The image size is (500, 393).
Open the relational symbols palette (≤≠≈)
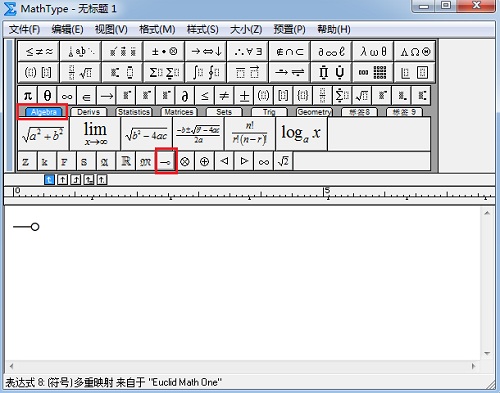pyautogui.click(x=39, y=51)
